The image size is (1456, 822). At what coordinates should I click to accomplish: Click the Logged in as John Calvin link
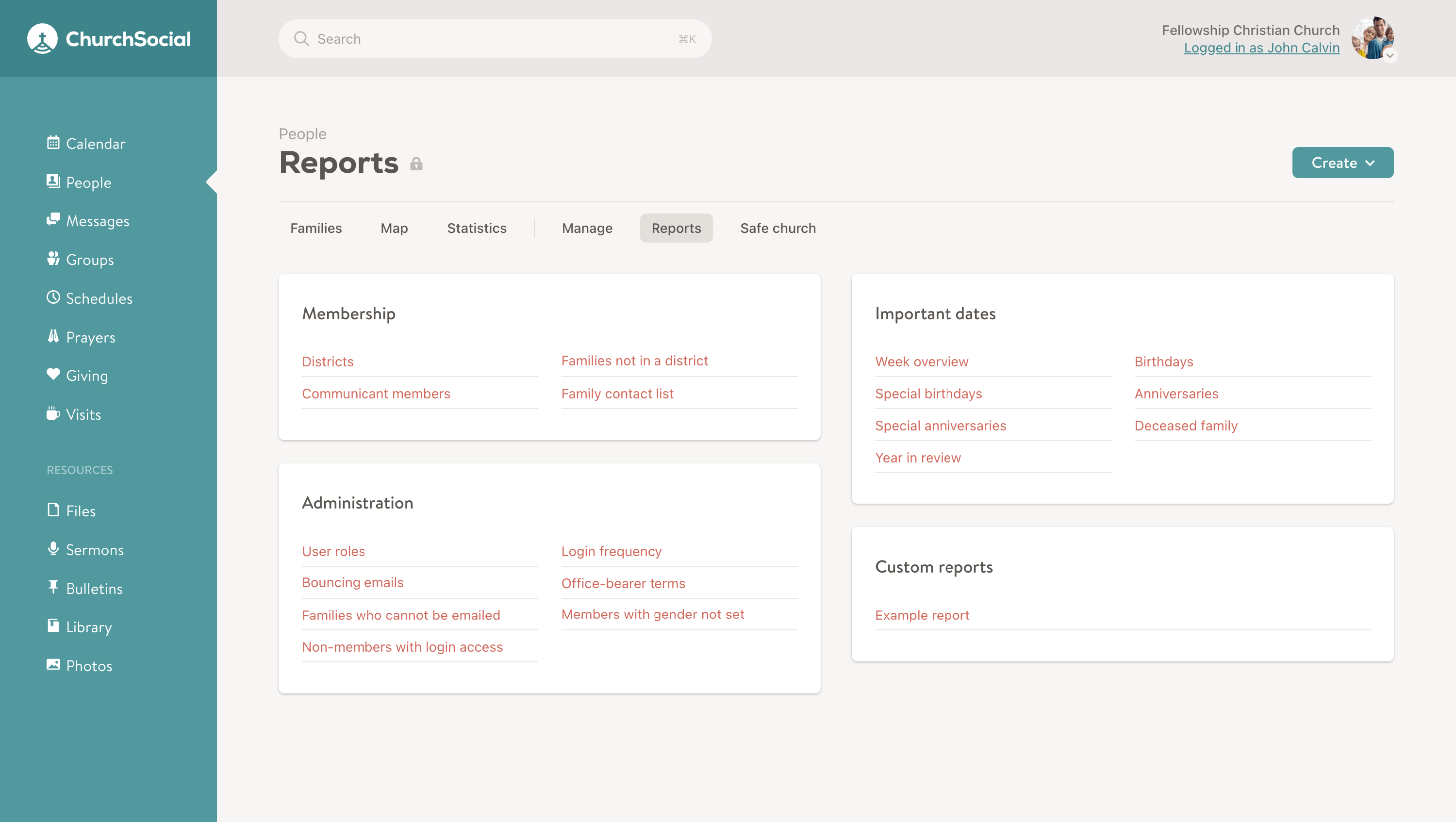1261,48
